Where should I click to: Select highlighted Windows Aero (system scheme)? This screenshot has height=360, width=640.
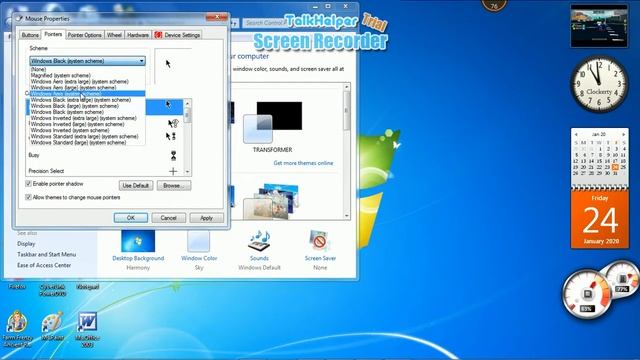tap(87, 93)
